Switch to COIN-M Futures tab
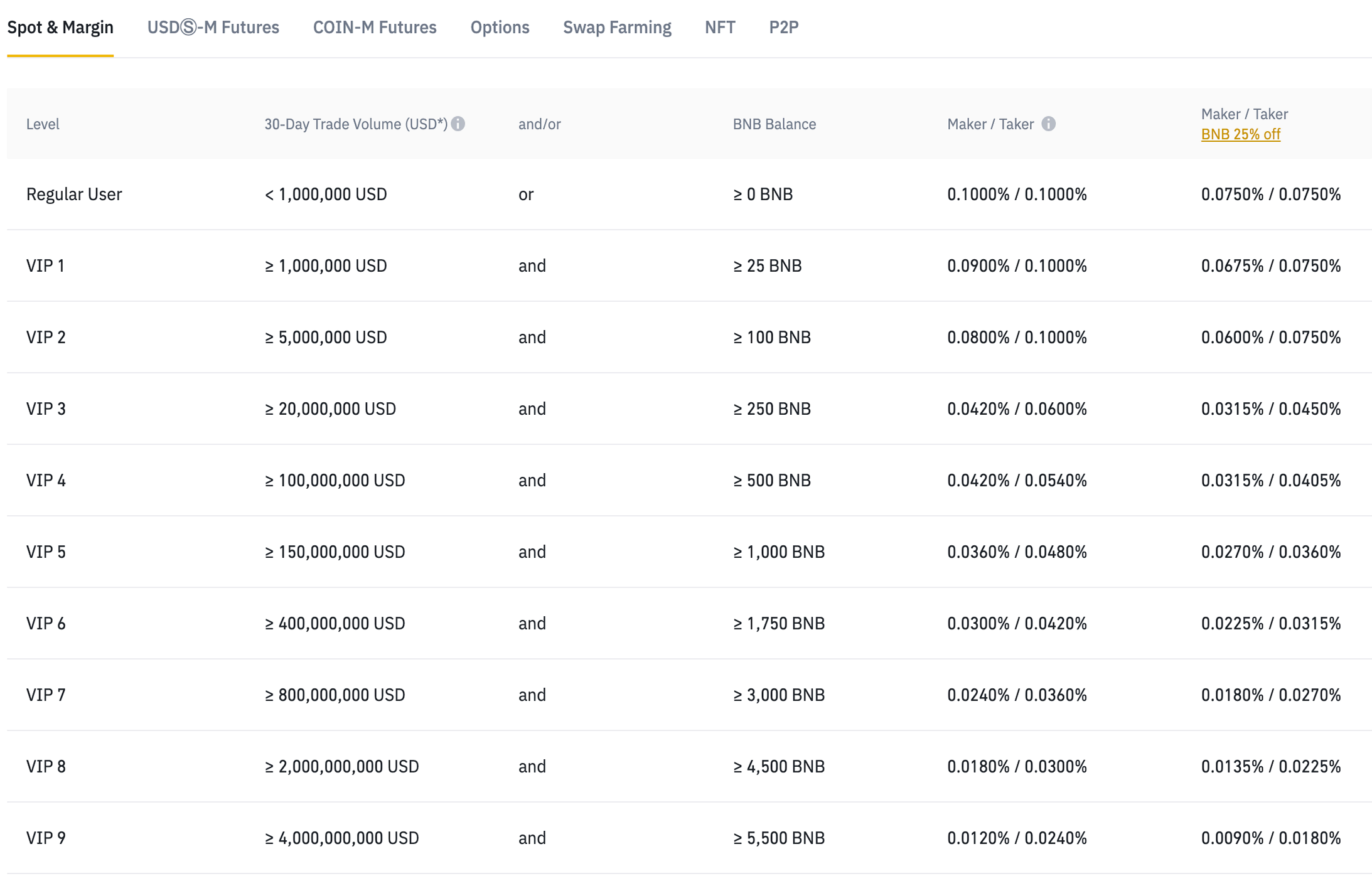The image size is (1372, 876). tap(375, 28)
